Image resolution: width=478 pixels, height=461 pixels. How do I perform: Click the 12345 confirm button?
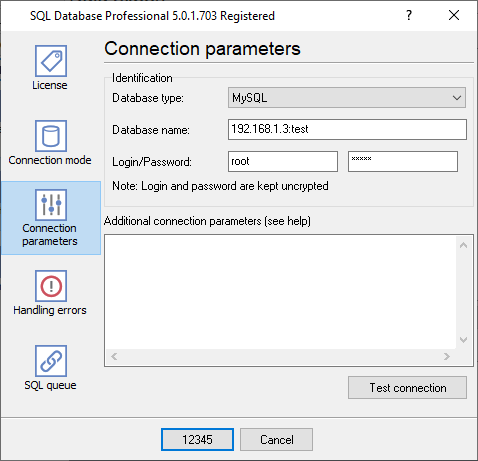(x=197, y=440)
